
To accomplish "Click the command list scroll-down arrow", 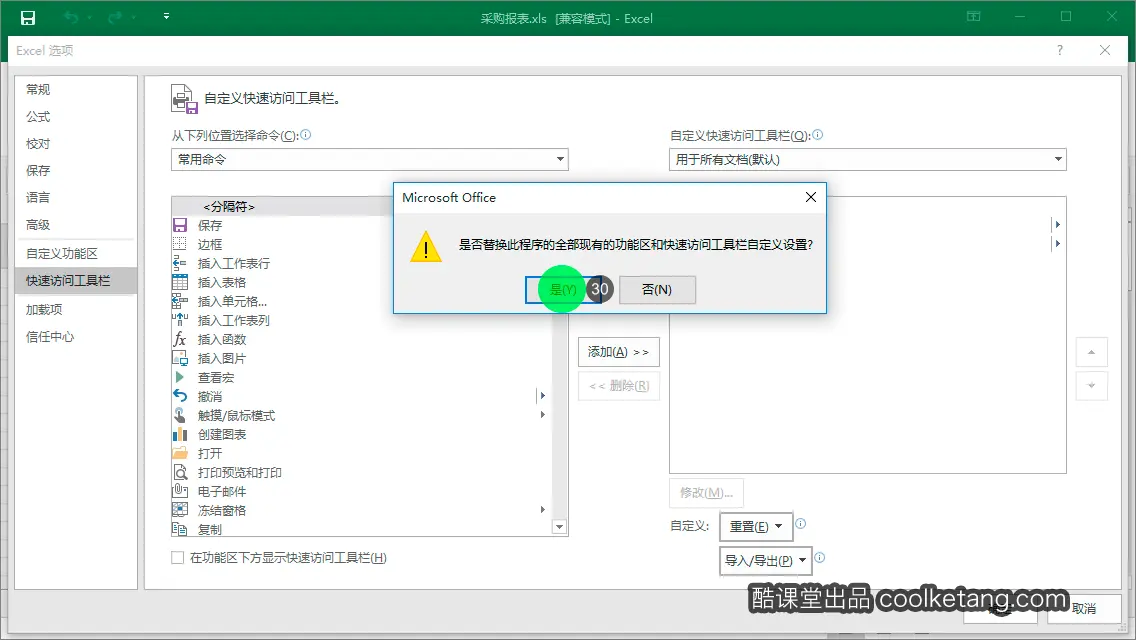I will (x=559, y=527).
